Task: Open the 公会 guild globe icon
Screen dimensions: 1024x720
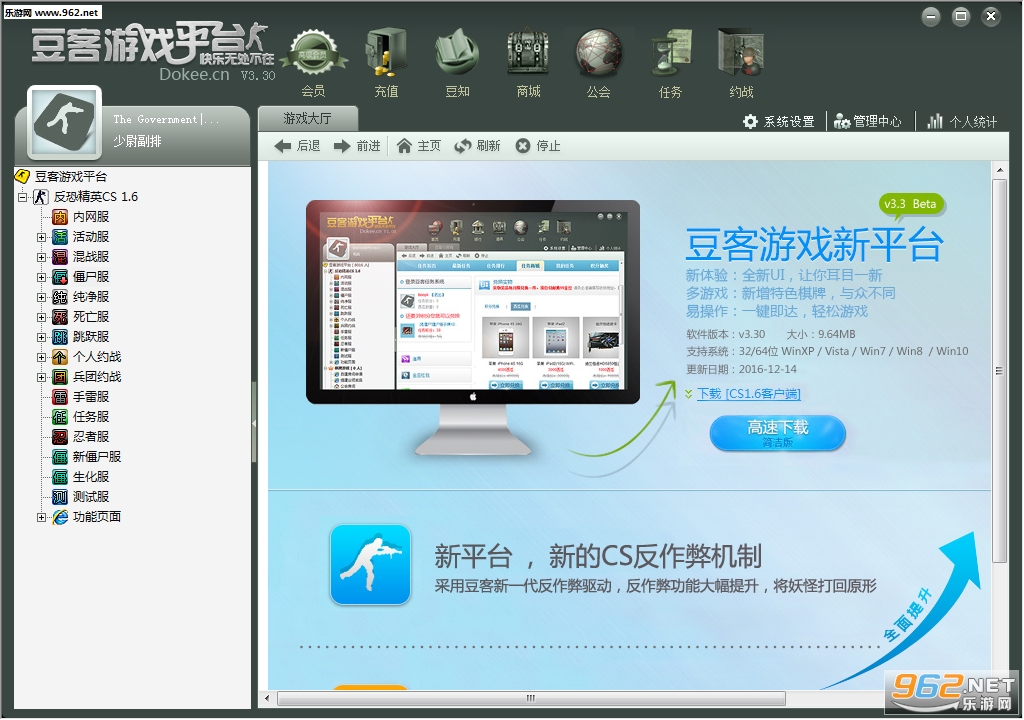Action: 598,55
